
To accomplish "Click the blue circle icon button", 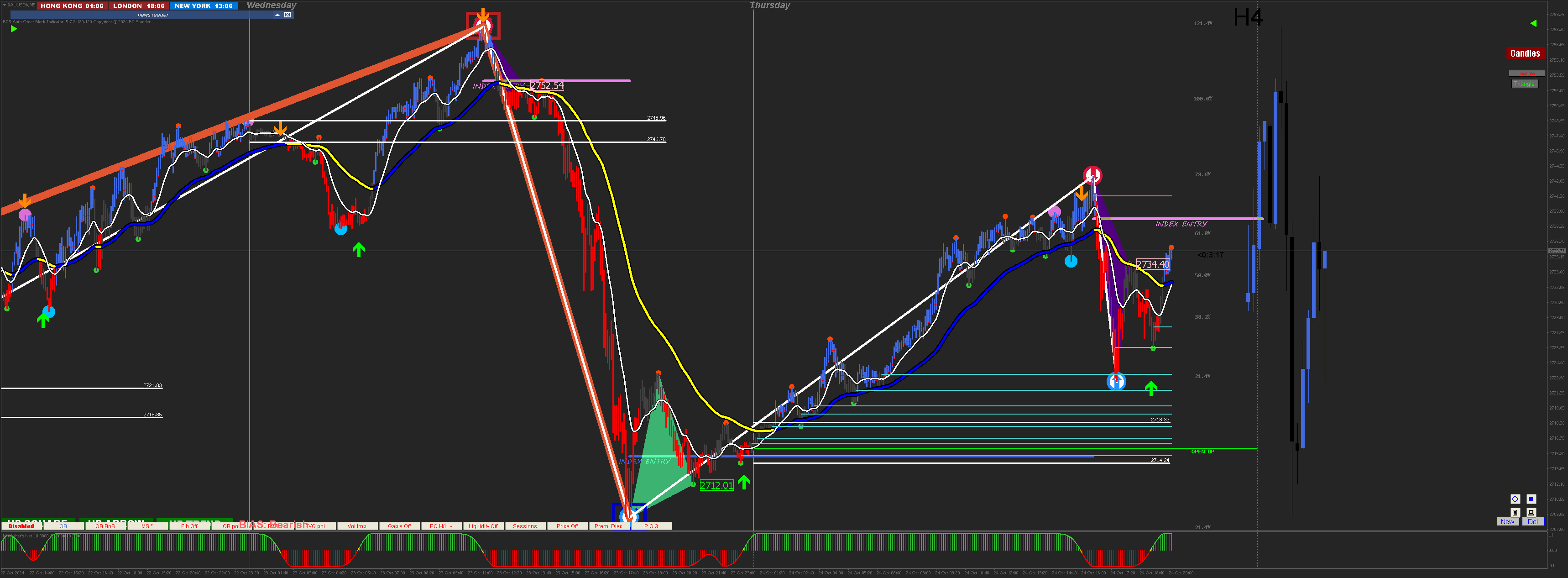I will tap(1515, 499).
